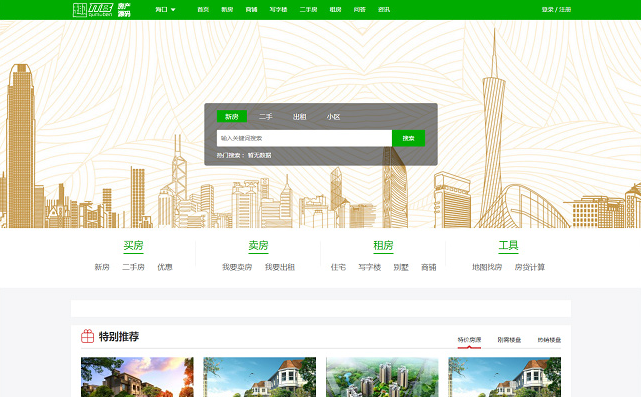Open 别墅 link under 租房
The width and height of the screenshot is (641, 397).
[x=401, y=267]
